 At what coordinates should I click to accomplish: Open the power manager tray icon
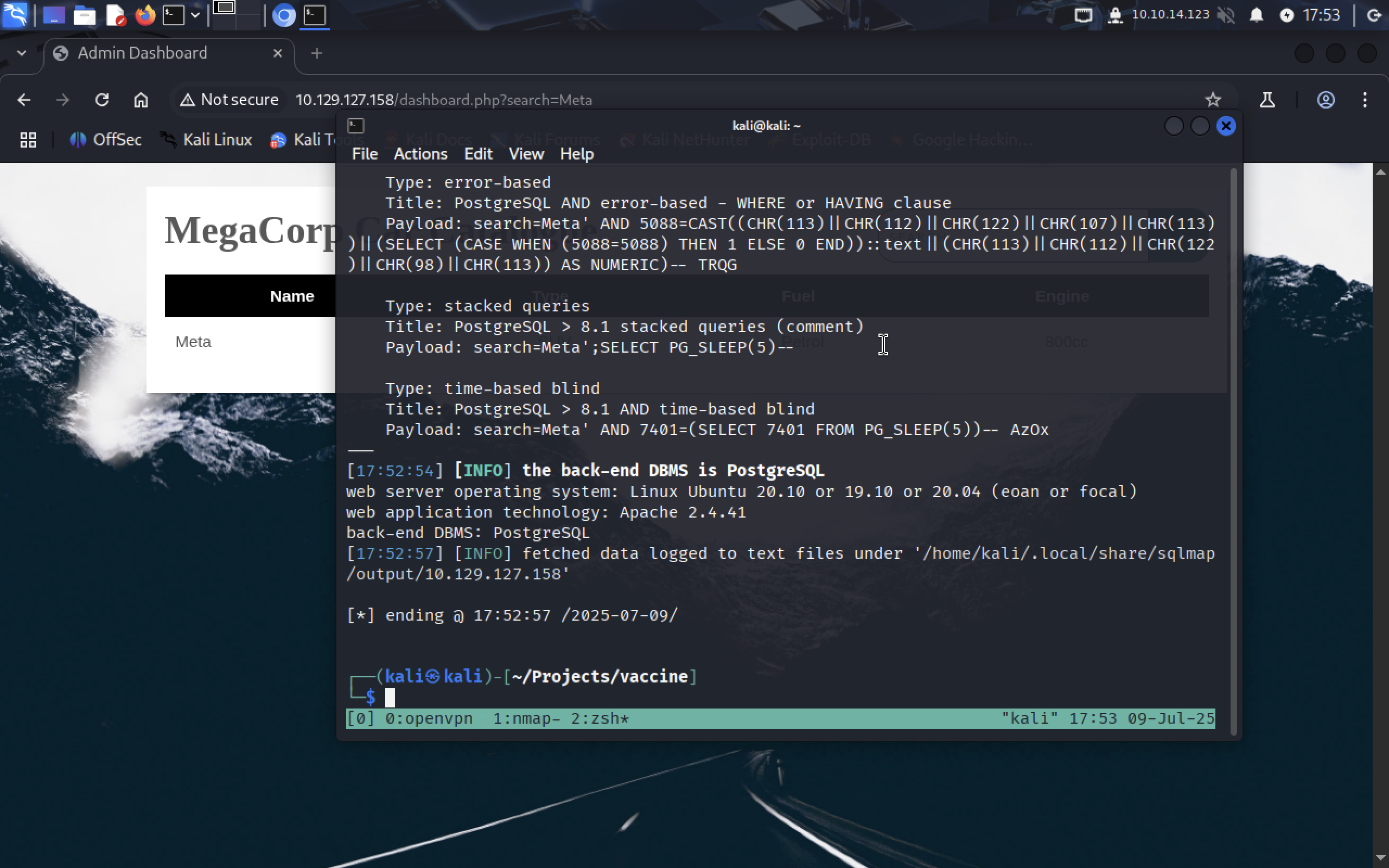tap(1287, 15)
